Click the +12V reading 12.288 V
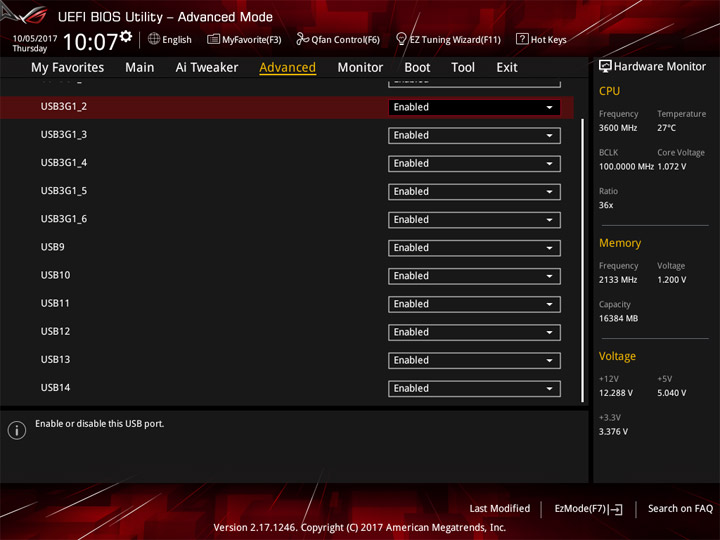 click(616, 393)
